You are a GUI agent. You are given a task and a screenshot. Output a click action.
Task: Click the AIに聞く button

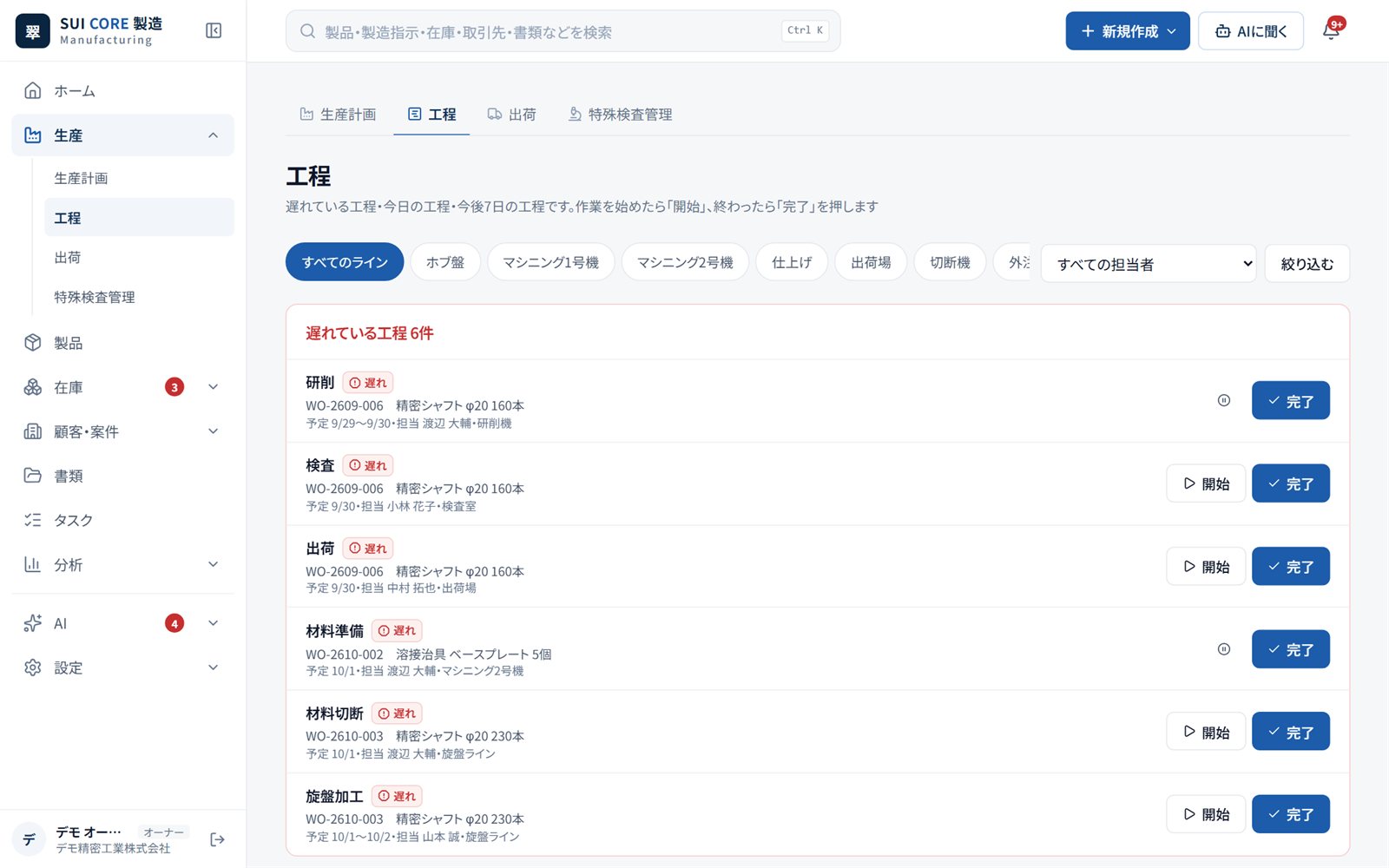tap(1251, 31)
